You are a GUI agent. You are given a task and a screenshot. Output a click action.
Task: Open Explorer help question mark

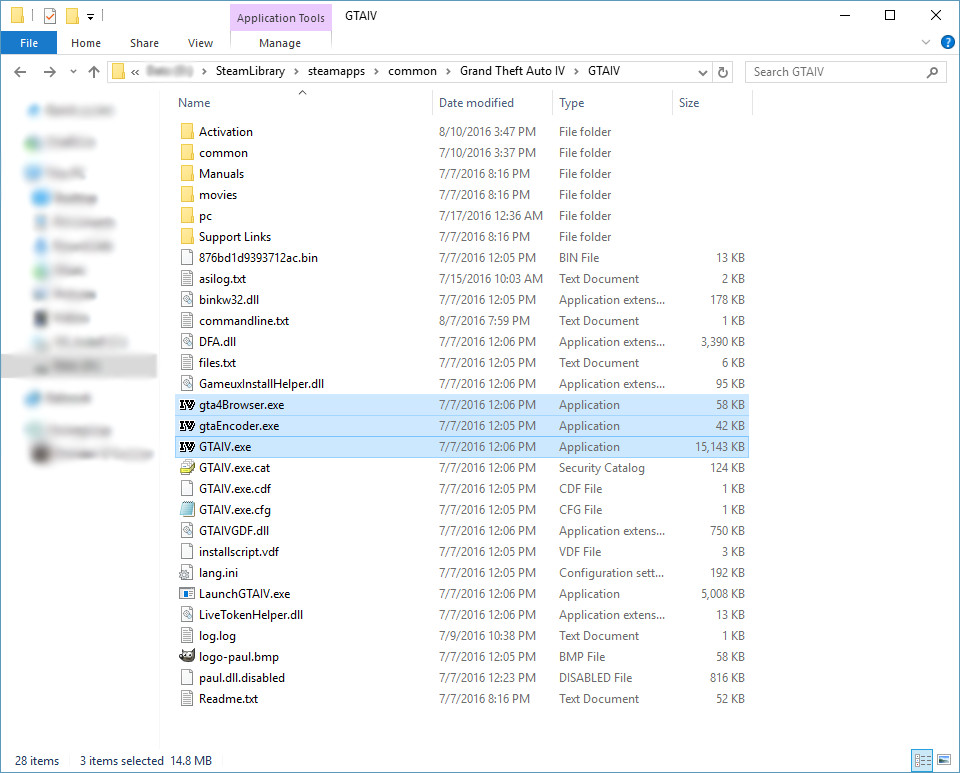click(947, 42)
